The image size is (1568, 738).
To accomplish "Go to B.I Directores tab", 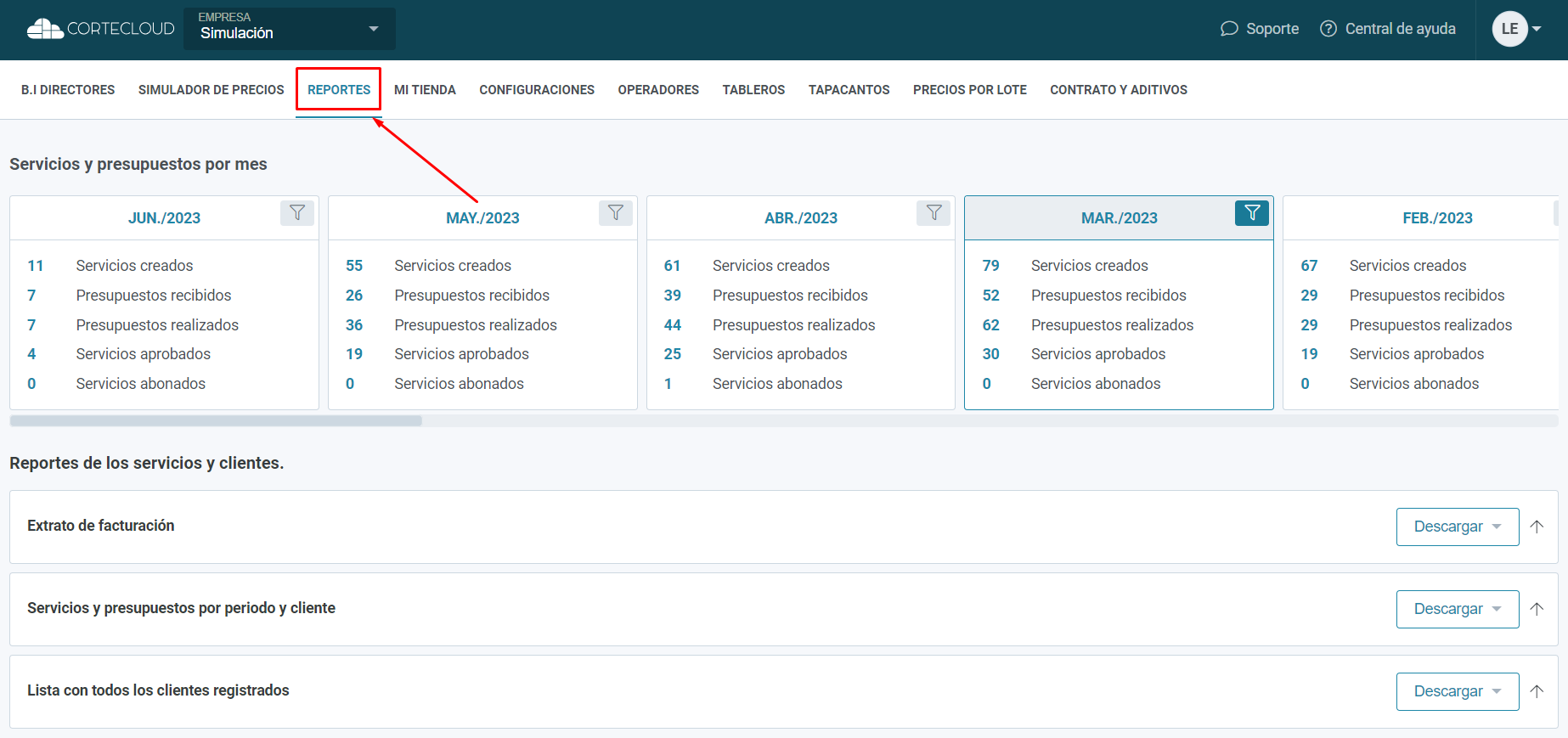I will pos(68,90).
